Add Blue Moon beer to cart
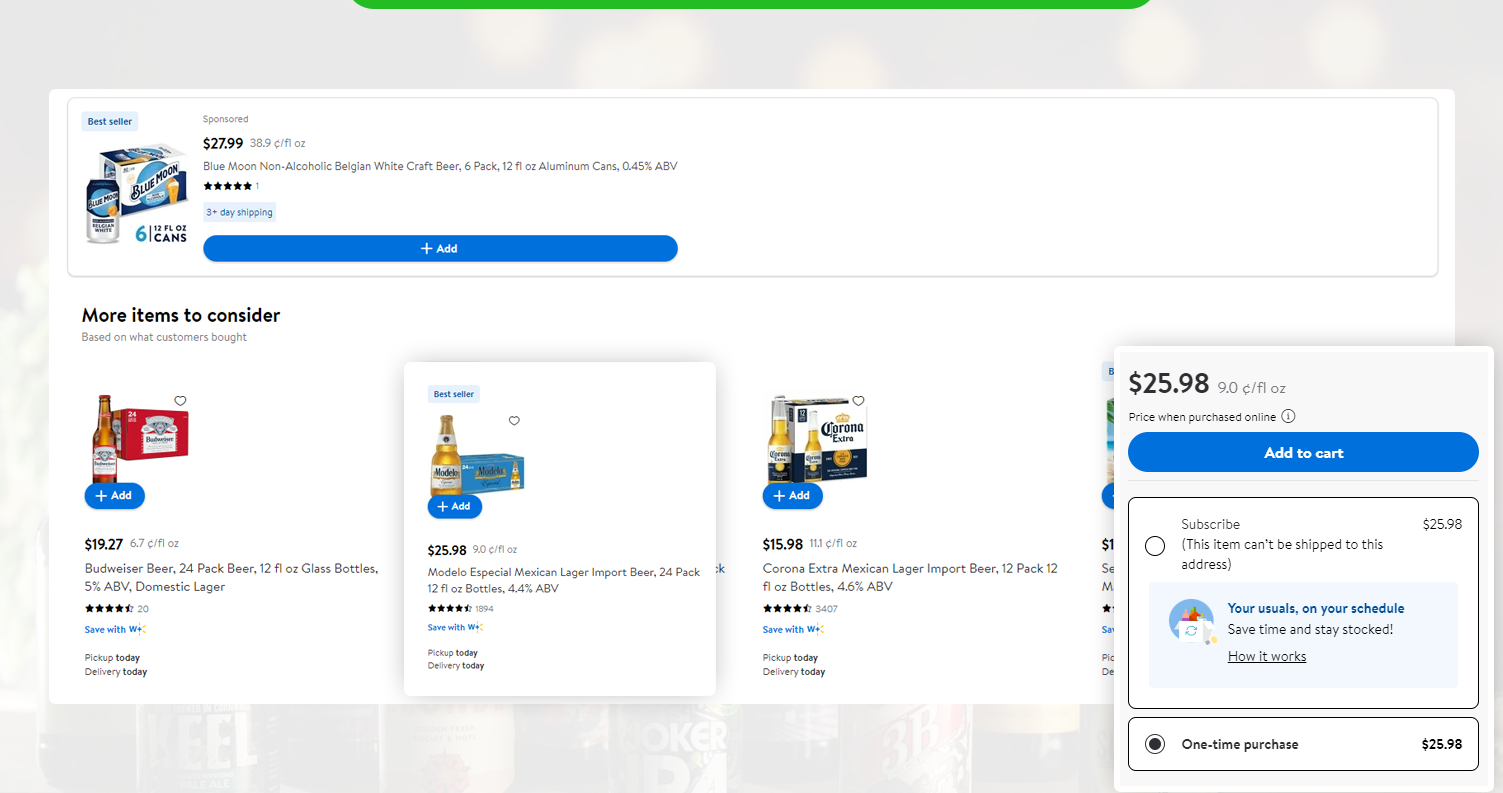This screenshot has width=1503, height=793. [x=440, y=248]
